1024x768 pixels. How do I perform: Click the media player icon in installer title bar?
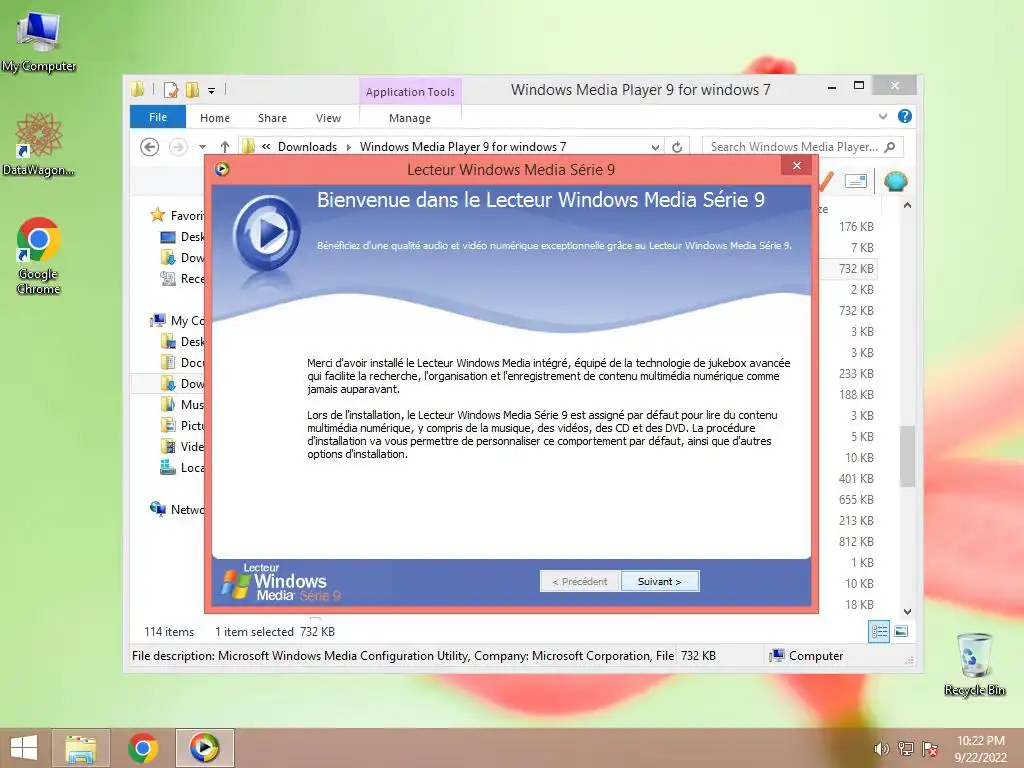point(222,170)
